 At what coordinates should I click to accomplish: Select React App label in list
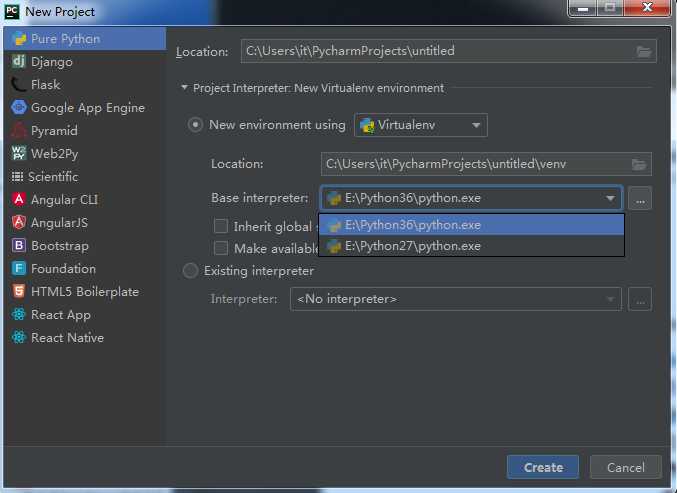(60, 314)
